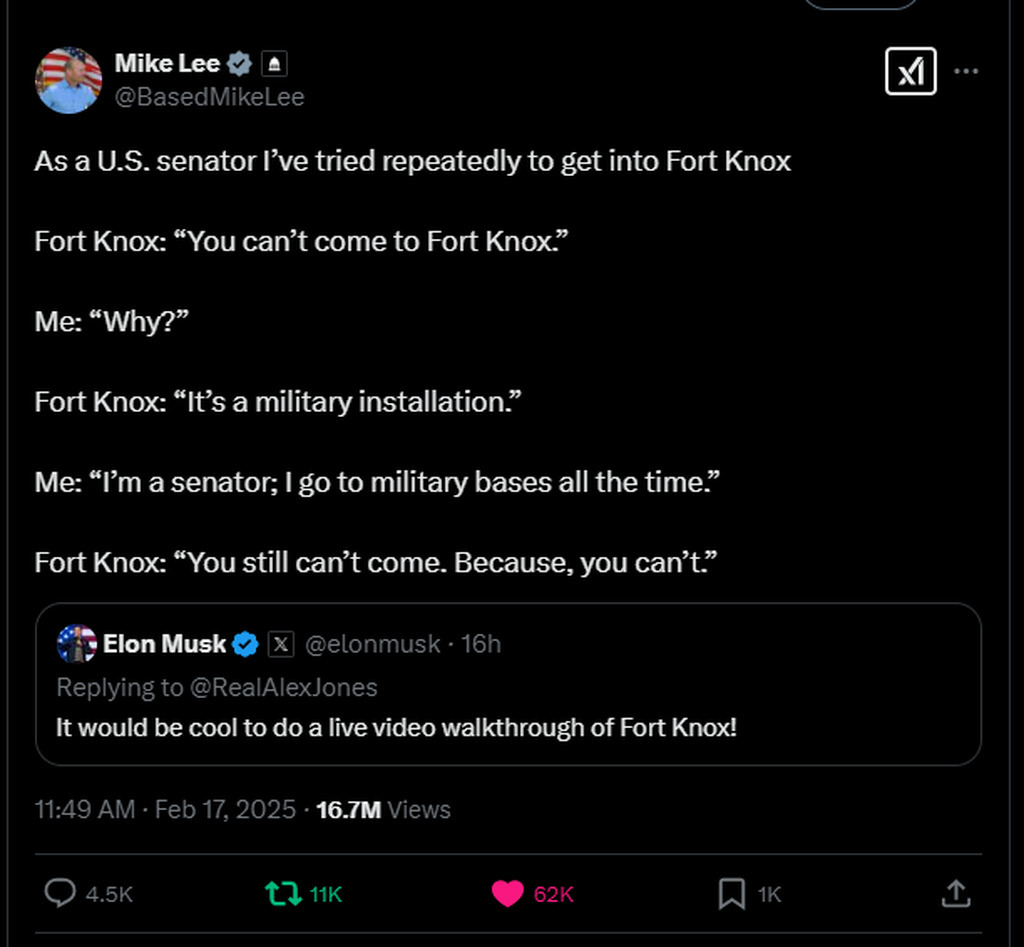
Task: Click Elon Musk's blue verified checkmark
Action: point(246,645)
